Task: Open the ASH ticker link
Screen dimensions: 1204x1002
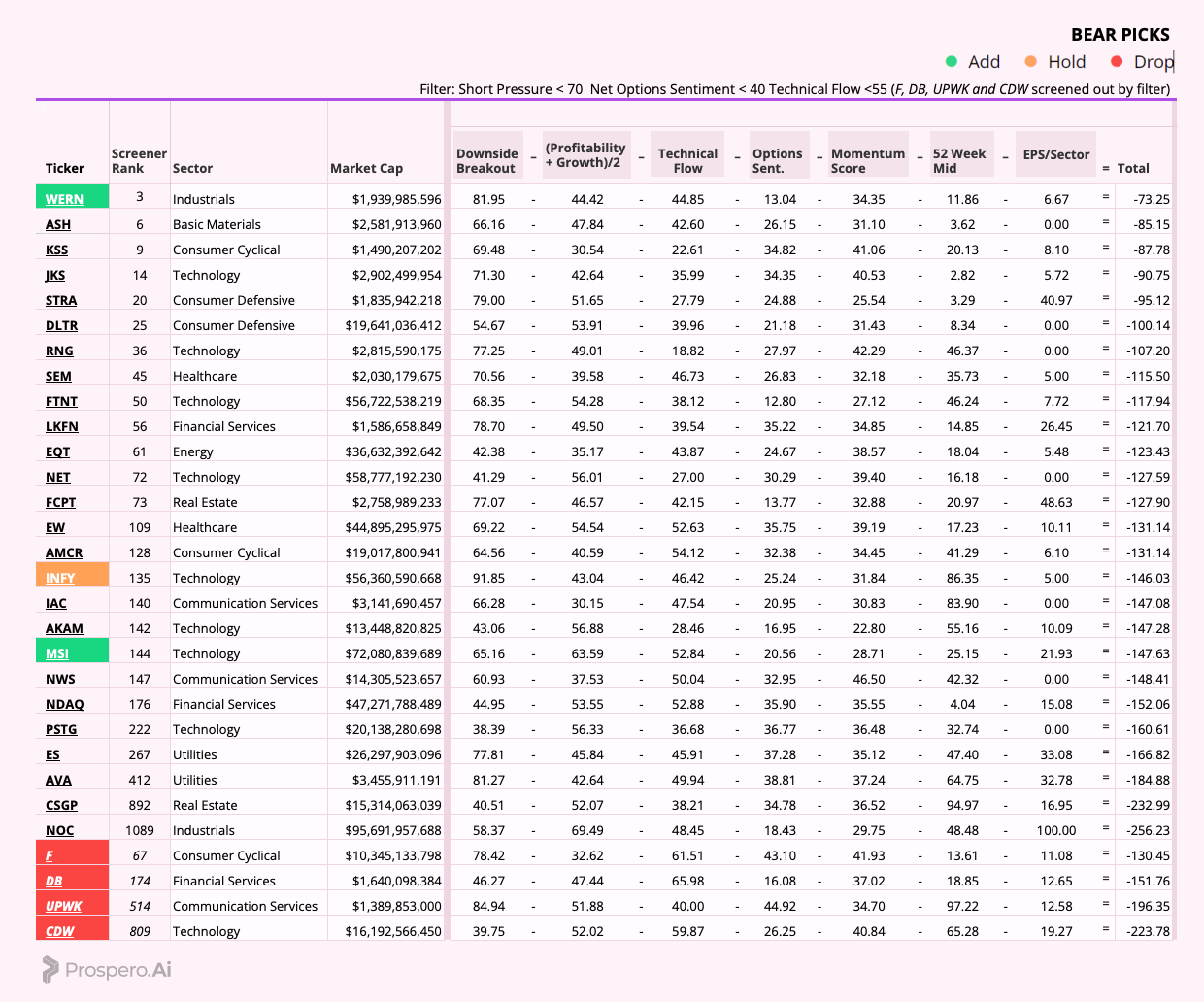Action: 58,224
